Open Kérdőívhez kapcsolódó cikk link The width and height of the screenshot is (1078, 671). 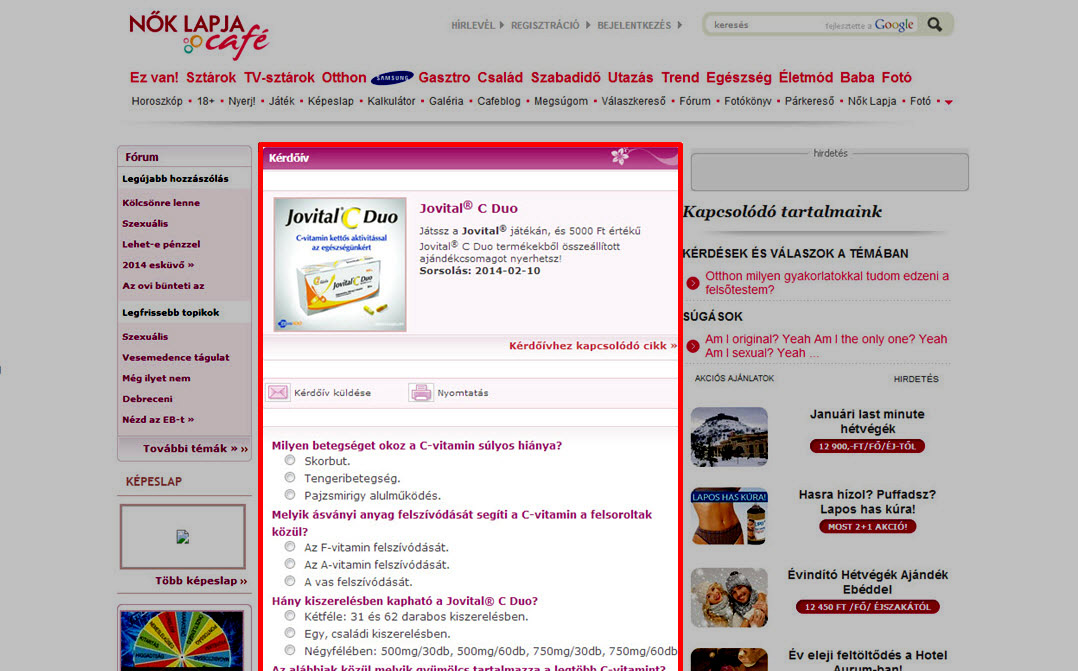tap(592, 346)
